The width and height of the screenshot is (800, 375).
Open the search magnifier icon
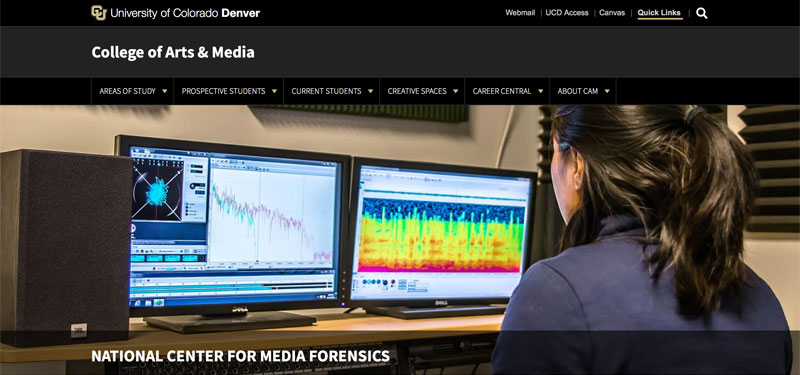tap(702, 13)
